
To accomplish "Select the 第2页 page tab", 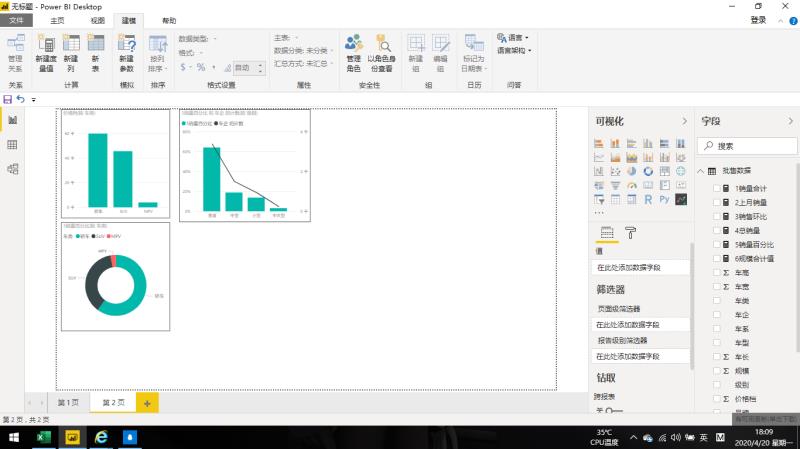I will [x=113, y=403].
